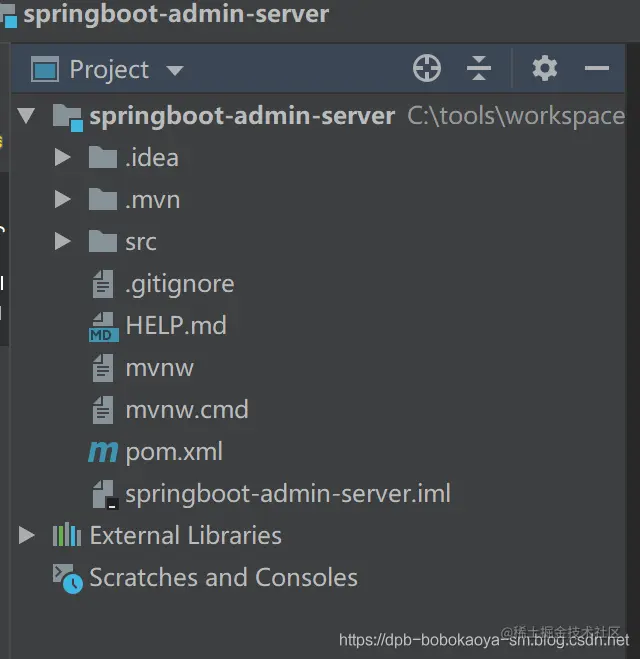Viewport: 640px width, 659px height.
Task: Select the springboot-admin-server root tree label
Action: tap(242, 116)
